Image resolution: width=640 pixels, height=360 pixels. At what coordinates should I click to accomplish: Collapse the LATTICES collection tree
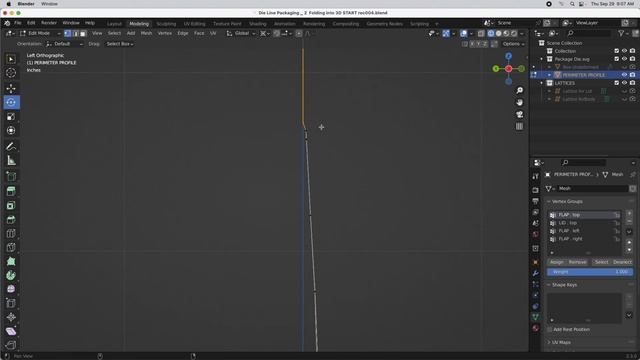click(x=542, y=83)
